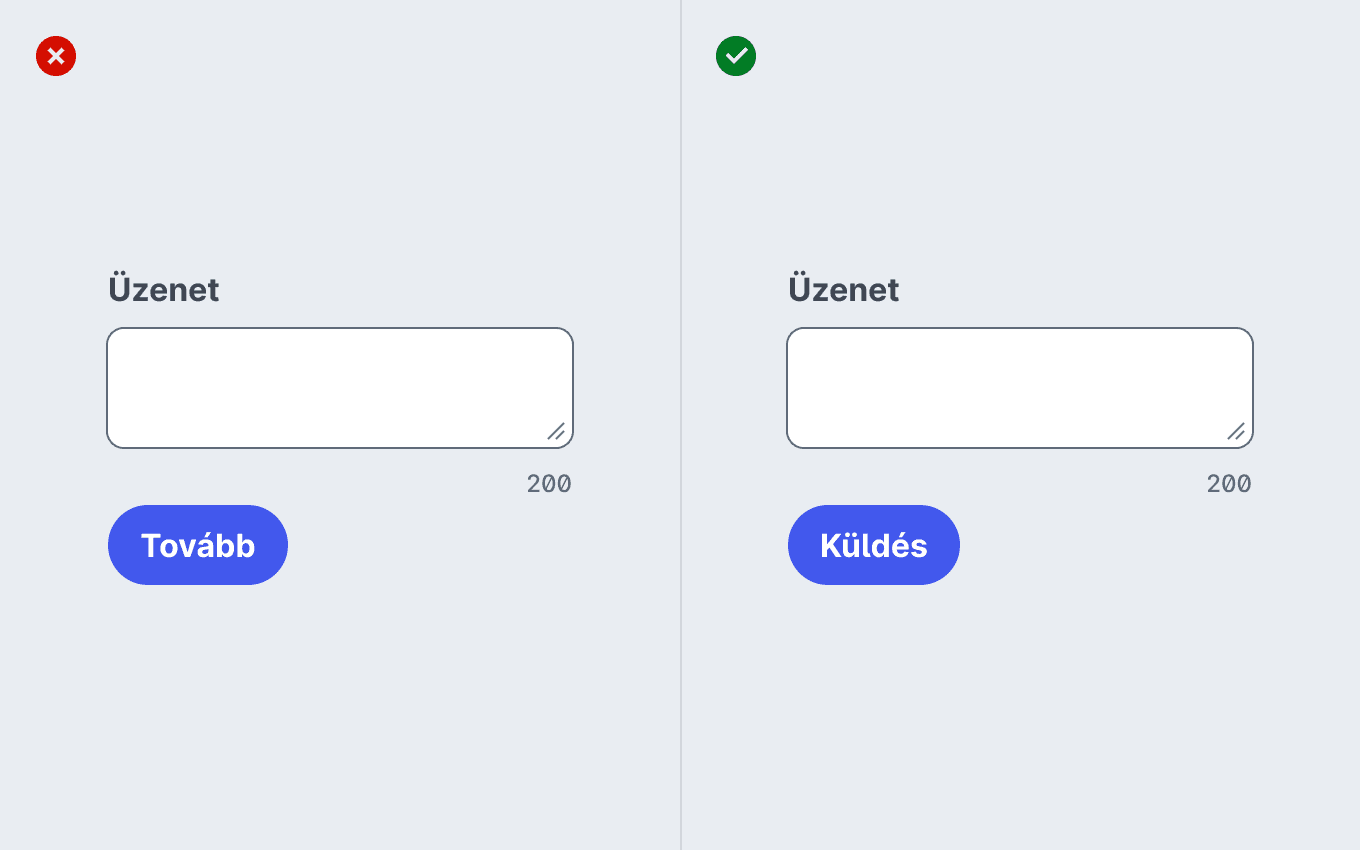Screen dimensions: 1360x850
Task: Click the Üzenet label in the left example
Action: [x=164, y=289]
